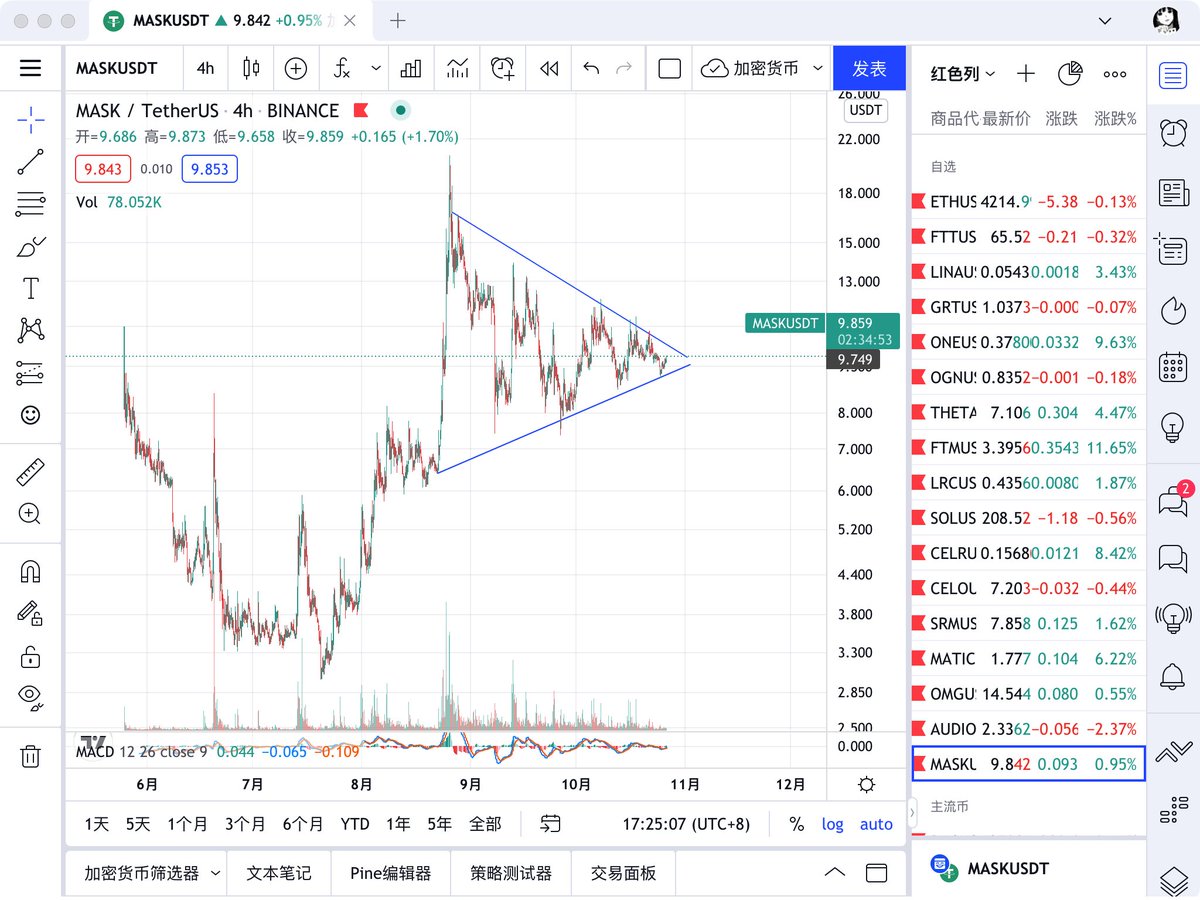The width and height of the screenshot is (1200, 900).
Task: Open the hamburger main menu
Action: [31, 68]
